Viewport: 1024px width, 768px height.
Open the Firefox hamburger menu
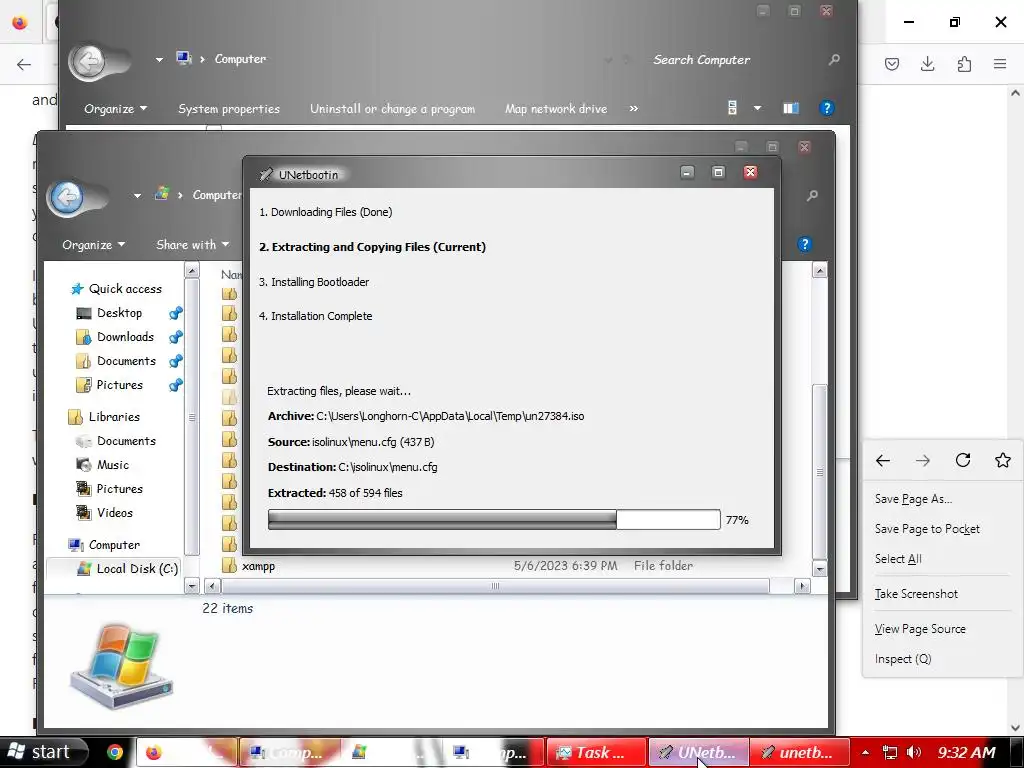(1000, 64)
